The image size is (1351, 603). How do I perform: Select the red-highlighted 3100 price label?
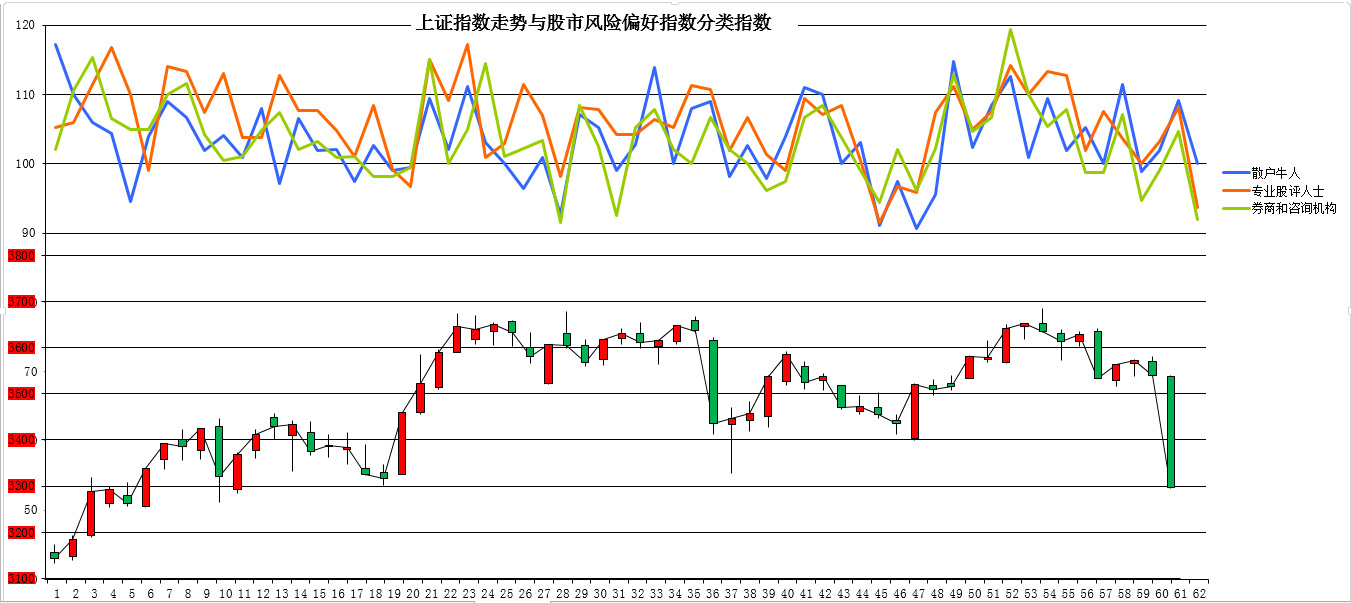tap(21, 579)
